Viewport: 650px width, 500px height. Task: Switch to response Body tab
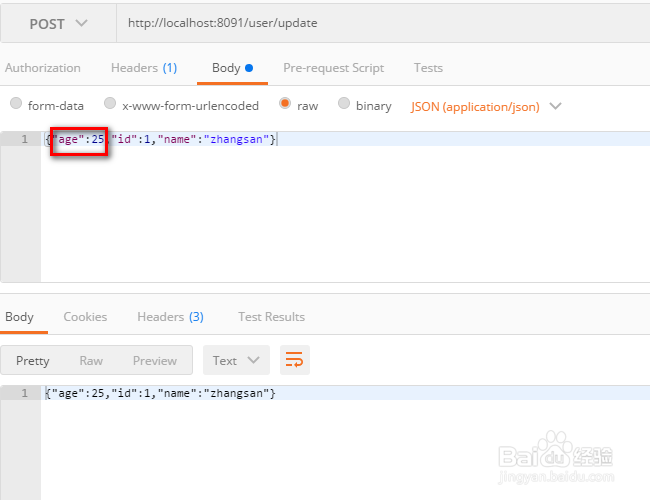(19, 317)
